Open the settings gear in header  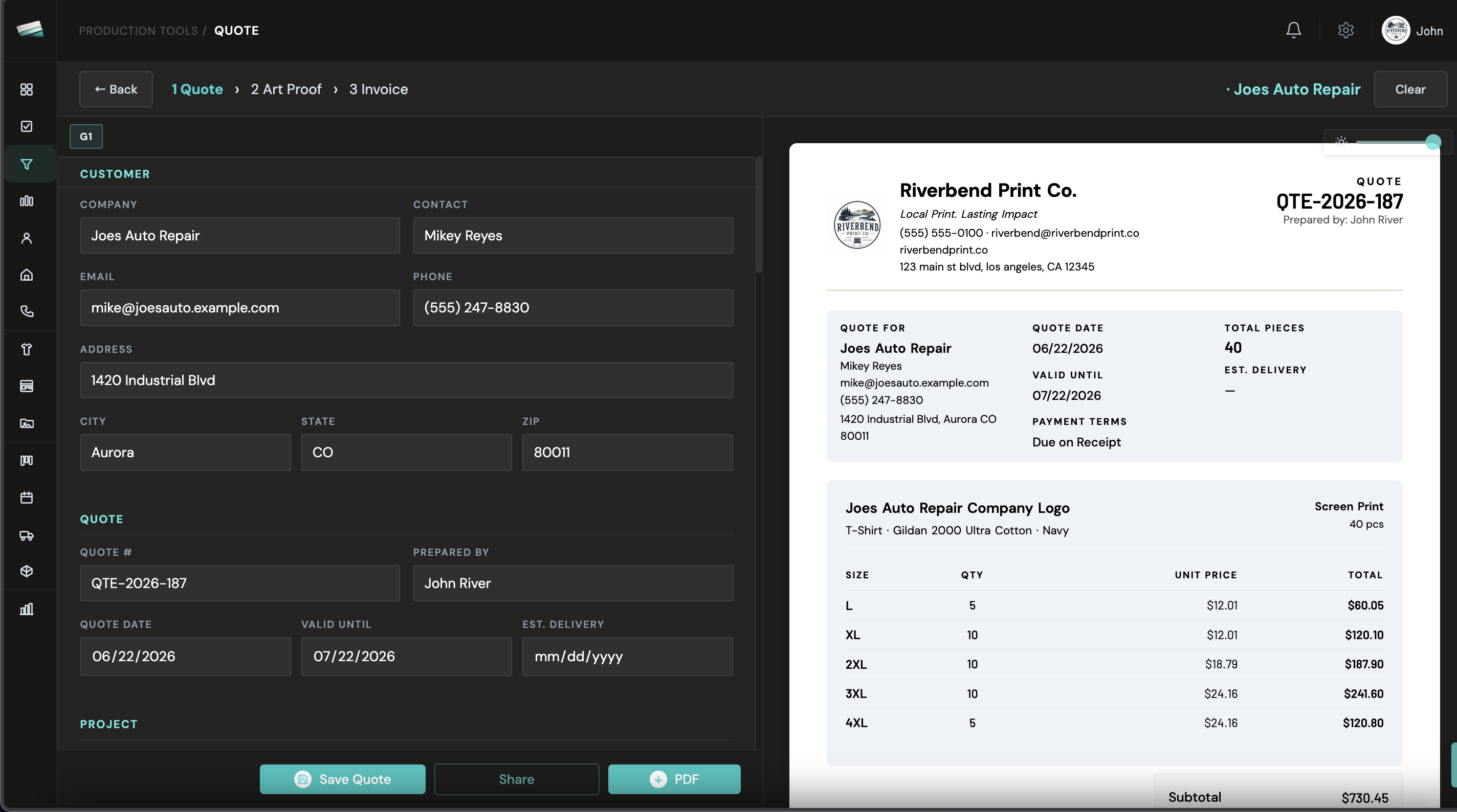coord(1345,31)
